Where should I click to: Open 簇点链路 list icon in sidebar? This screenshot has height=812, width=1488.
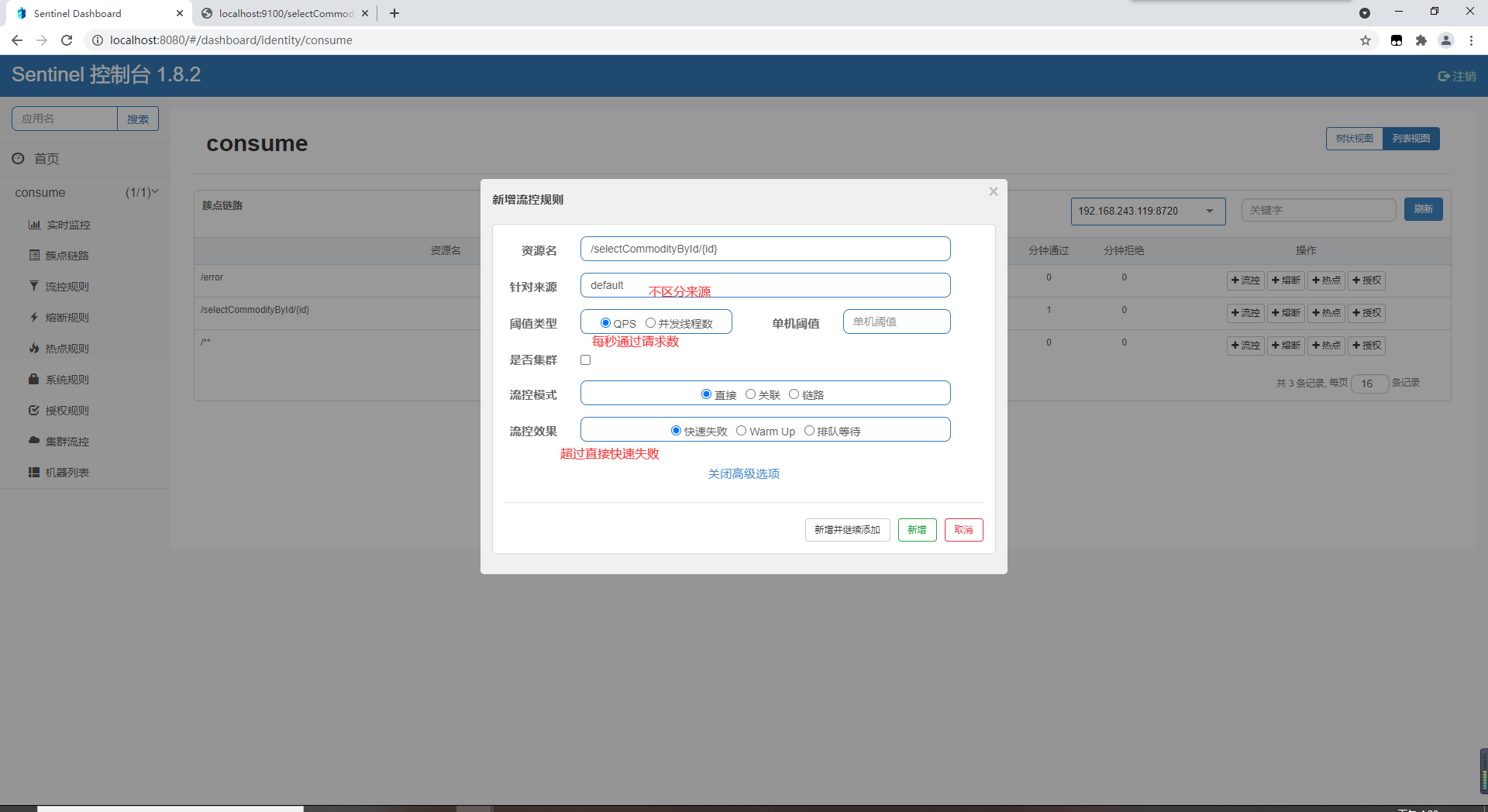34,255
